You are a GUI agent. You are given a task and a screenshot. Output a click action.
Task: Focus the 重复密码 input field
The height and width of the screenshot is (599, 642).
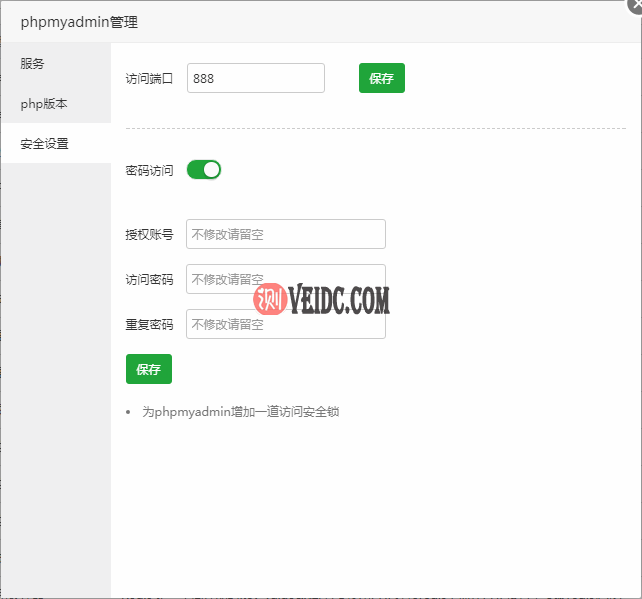[286, 324]
